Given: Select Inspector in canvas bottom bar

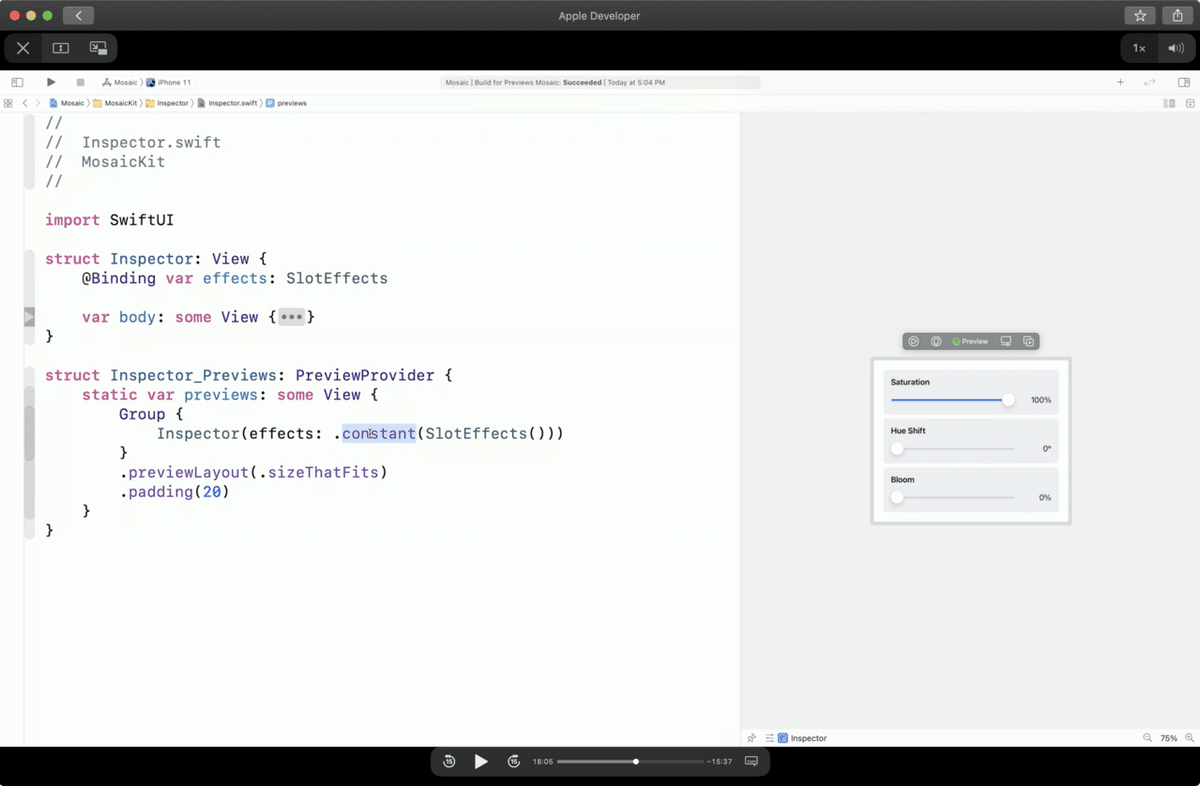Looking at the screenshot, I should pyautogui.click(x=802, y=738).
